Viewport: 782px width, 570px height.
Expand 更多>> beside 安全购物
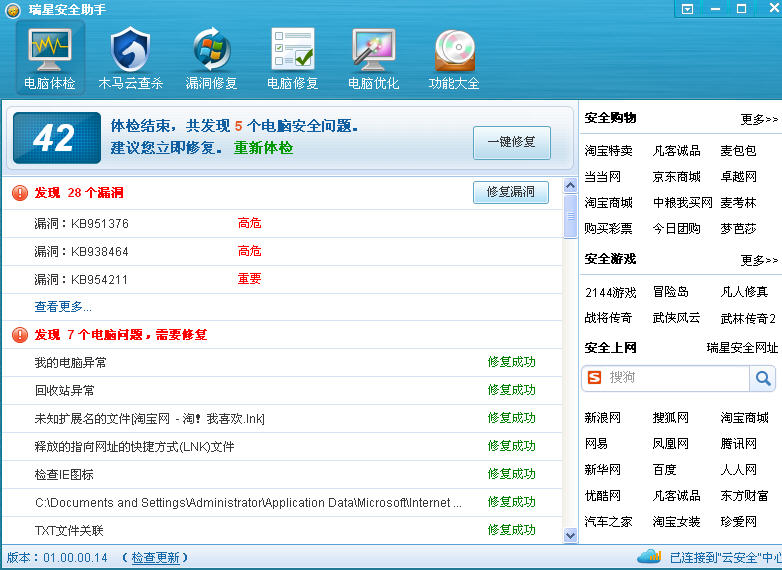(x=758, y=119)
